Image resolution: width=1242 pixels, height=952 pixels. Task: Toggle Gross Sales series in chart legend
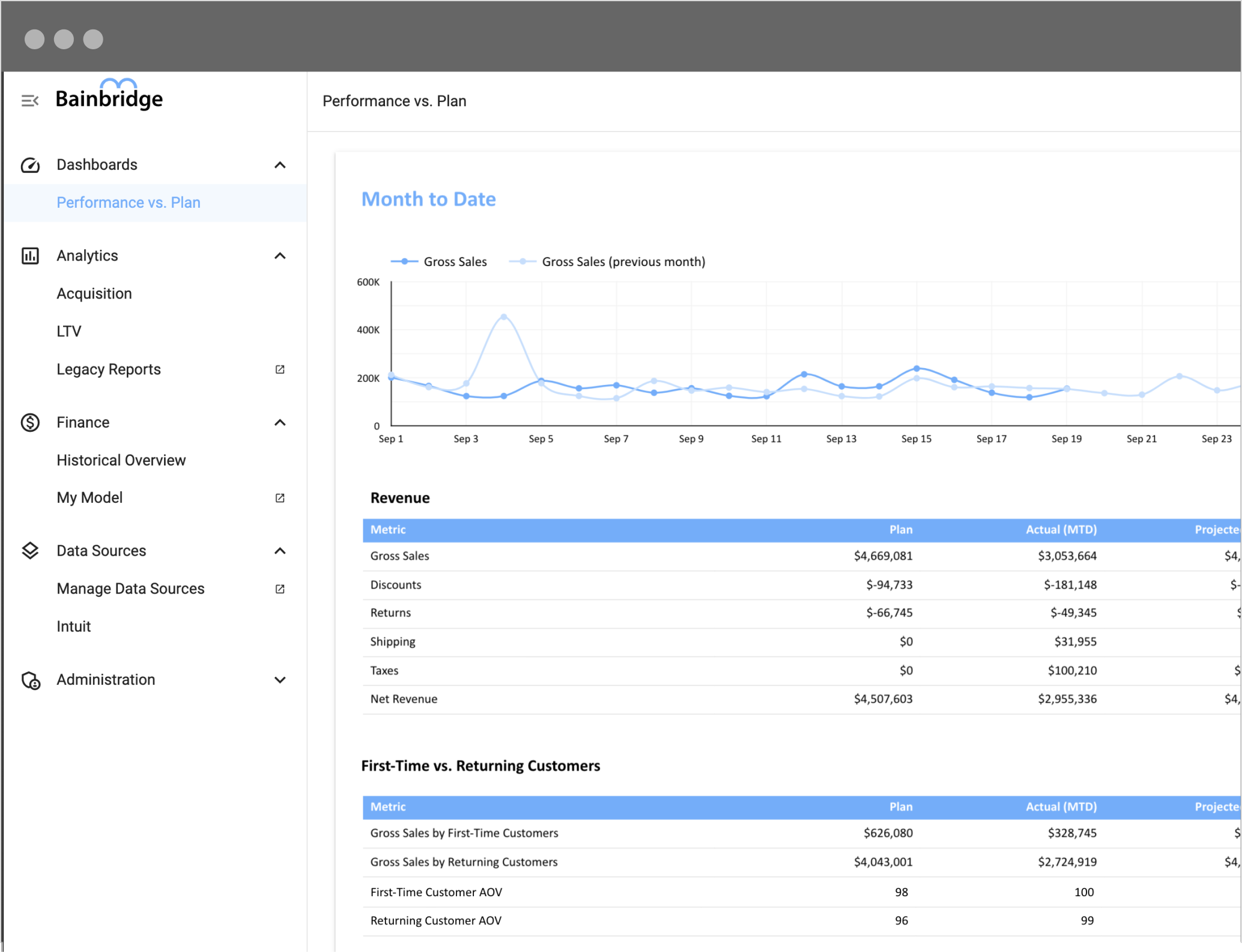pyautogui.click(x=440, y=262)
